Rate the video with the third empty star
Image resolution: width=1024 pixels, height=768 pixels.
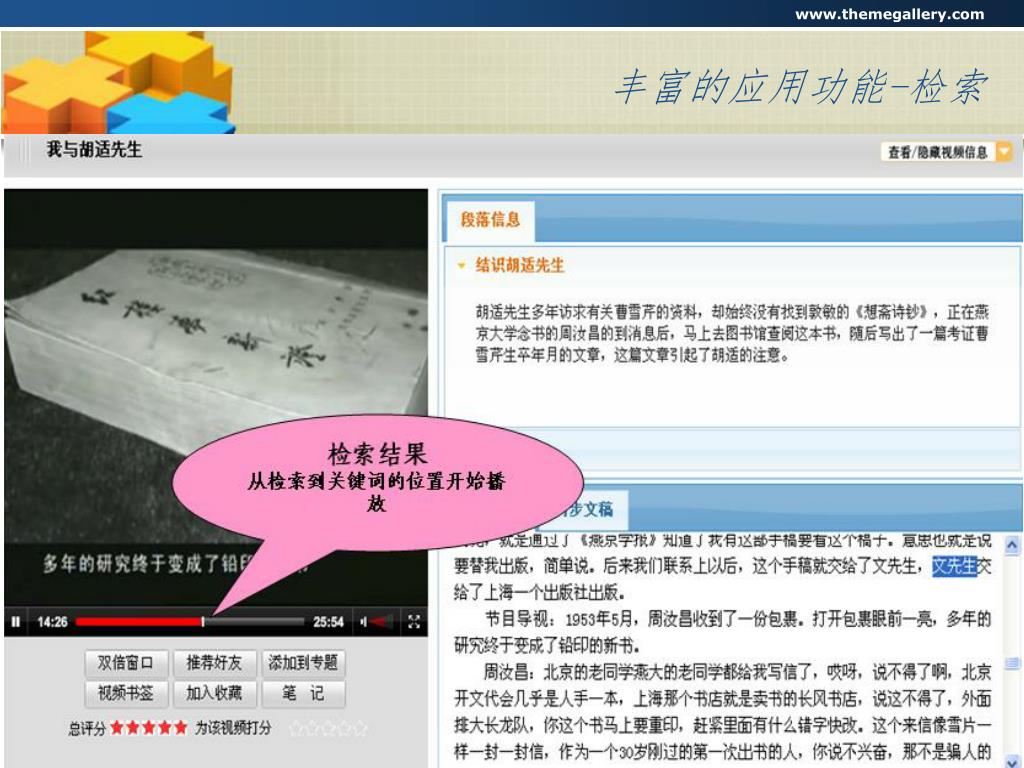pos(328,728)
